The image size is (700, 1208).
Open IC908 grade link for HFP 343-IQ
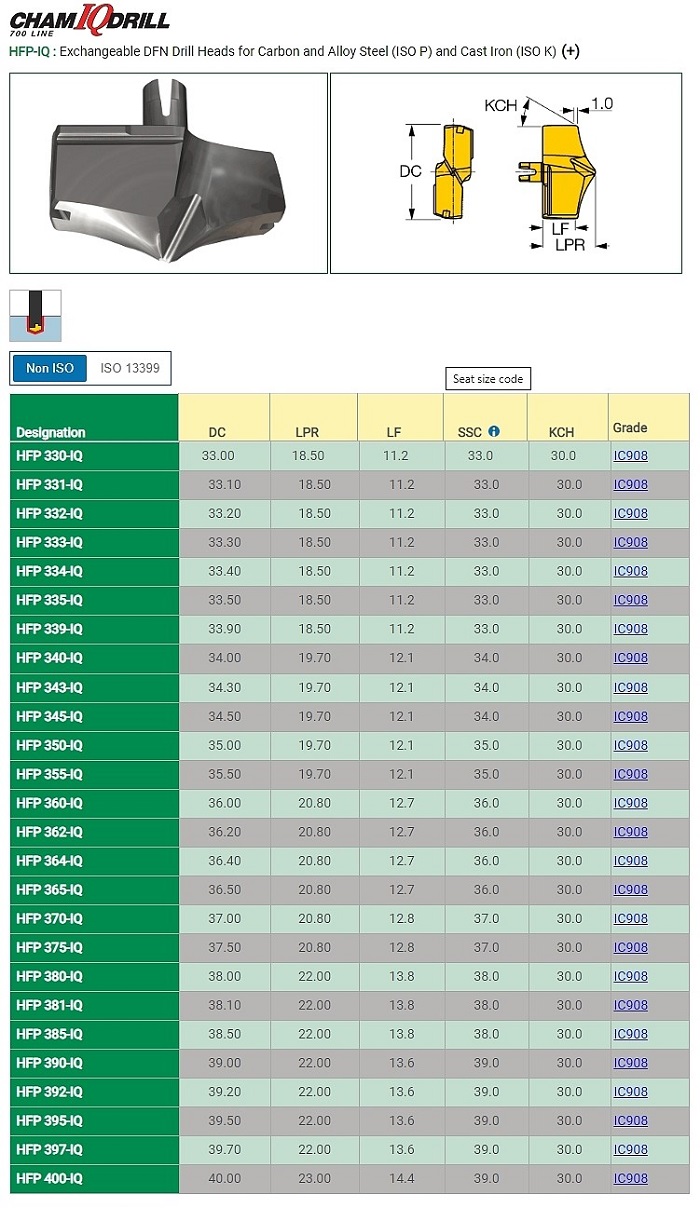click(631, 687)
